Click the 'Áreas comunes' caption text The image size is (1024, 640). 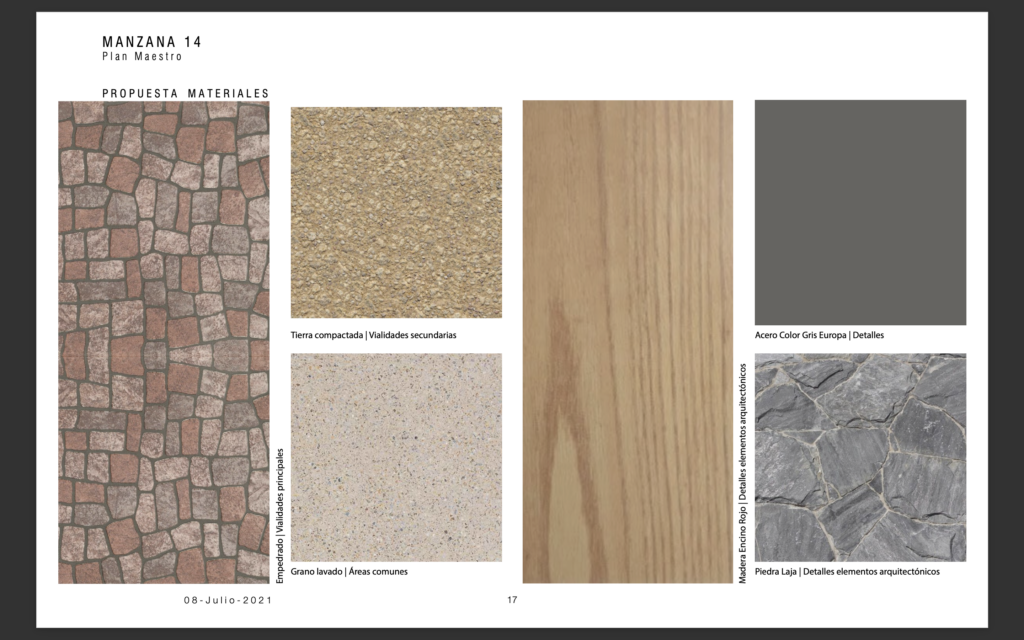point(378,571)
